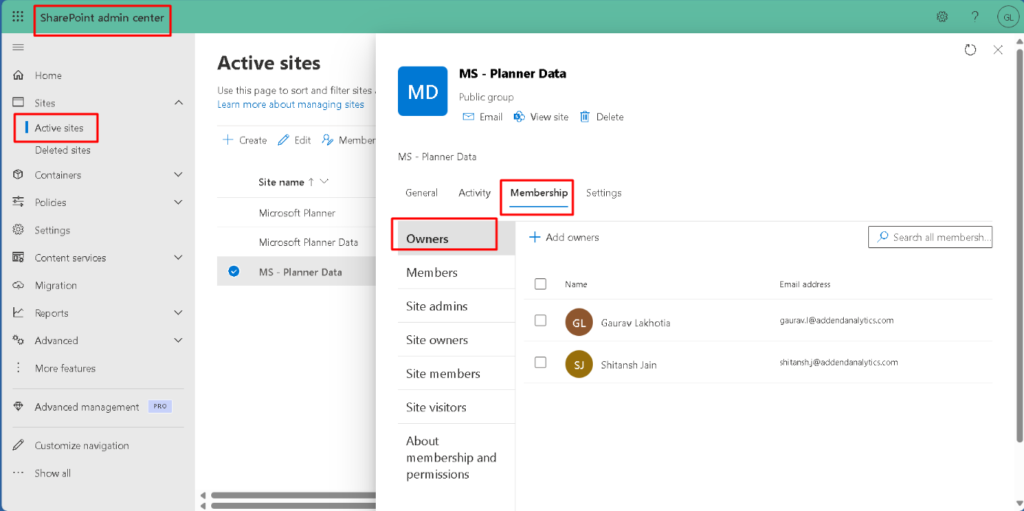The image size is (1024, 511).
Task: Click the Customize navigation pencil icon
Action: point(19,446)
